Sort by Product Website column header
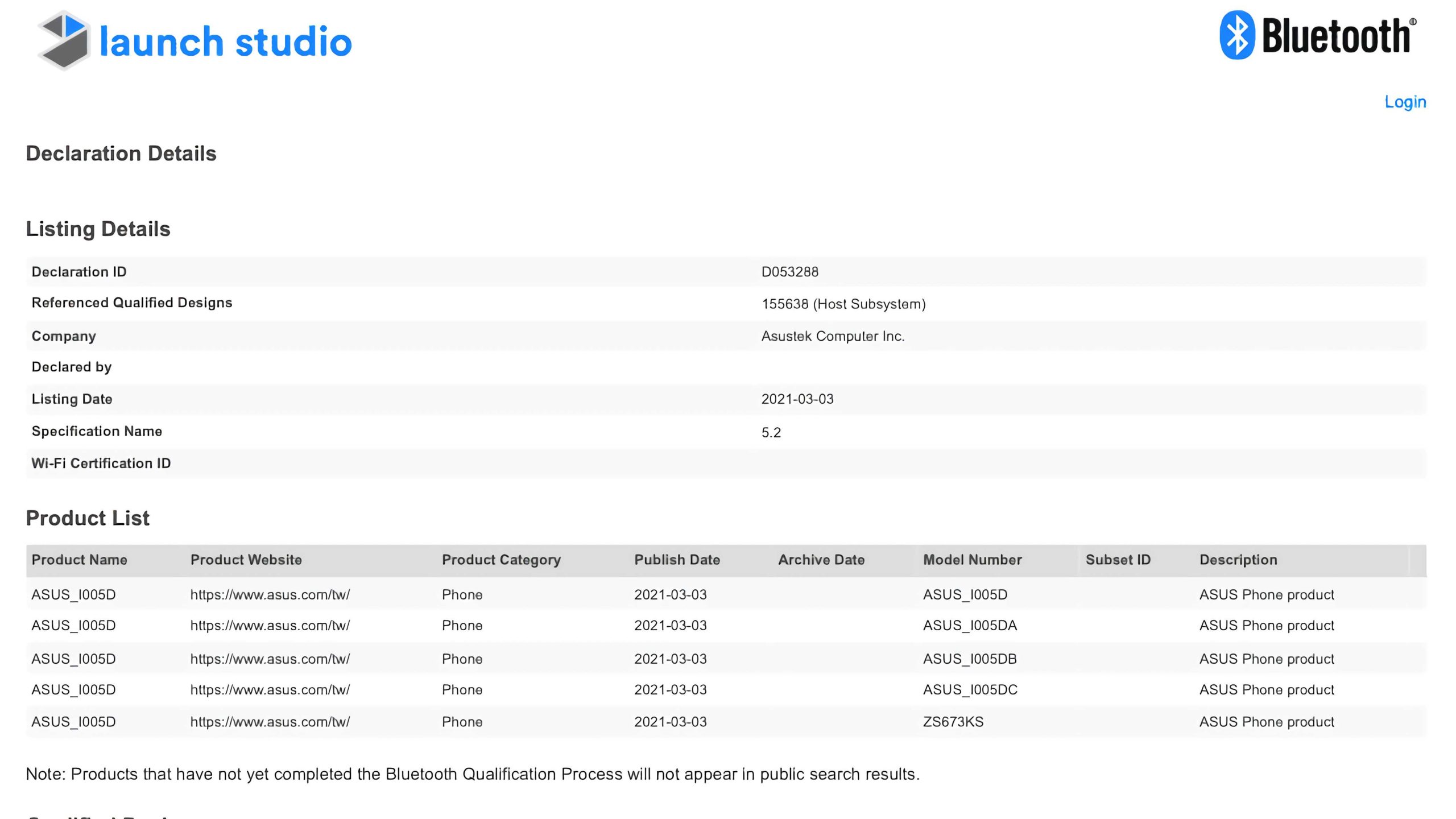This screenshot has height=819, width=1456. point(246,560)
